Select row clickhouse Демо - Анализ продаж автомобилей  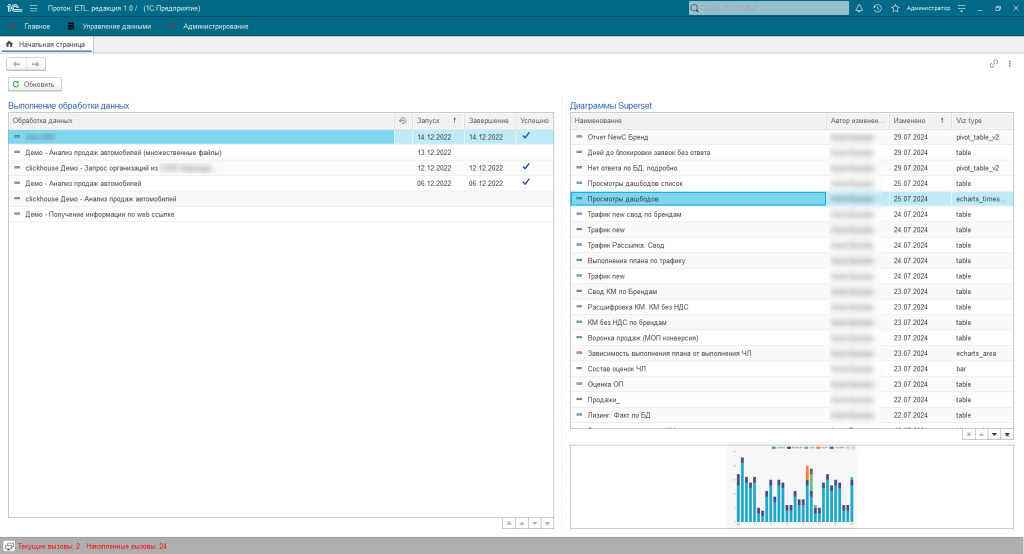tap(281, 199)
